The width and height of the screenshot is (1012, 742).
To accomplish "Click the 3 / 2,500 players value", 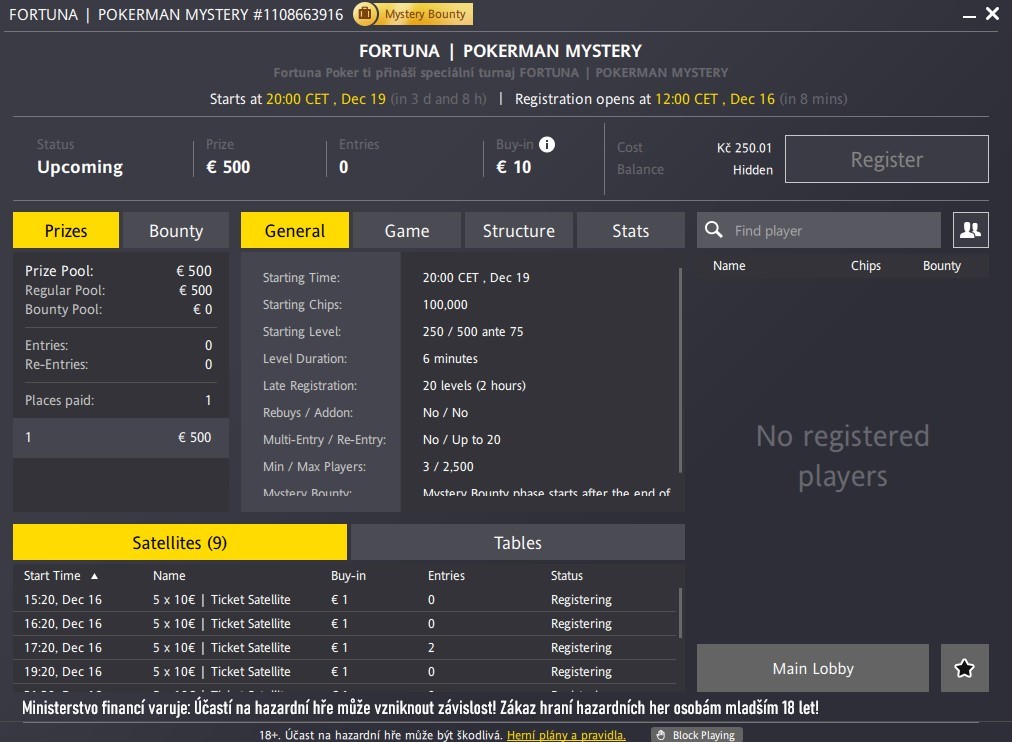I will point(448,466).
